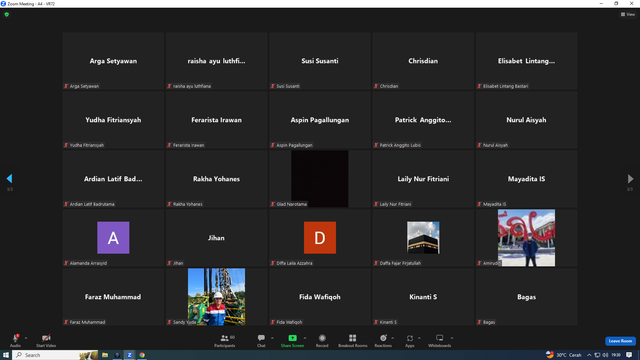Select the Laily Nur Fitriani participant tile
The width and height of the screenshot is (640, 360).
pos(423,179)
